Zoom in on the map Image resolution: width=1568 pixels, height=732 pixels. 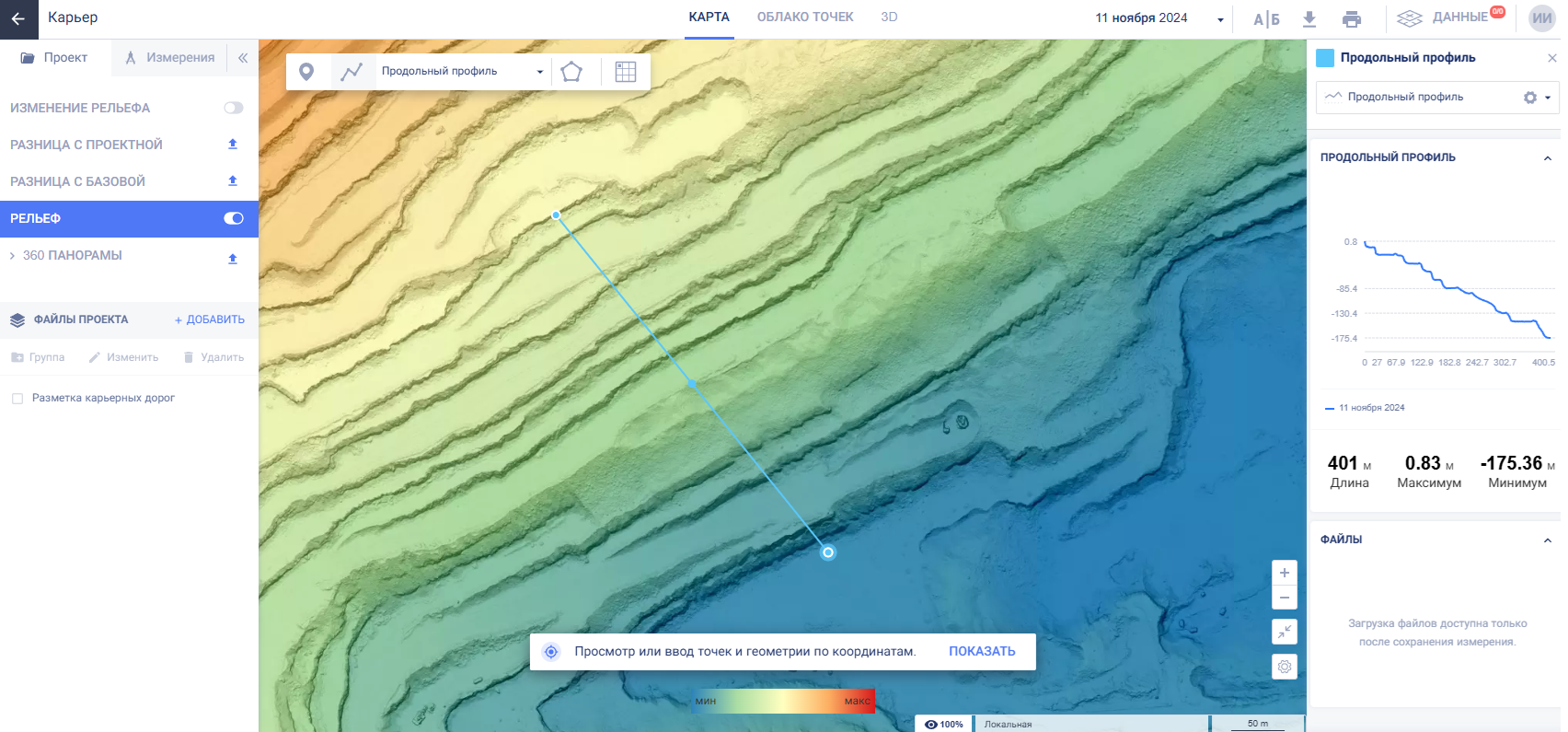point(1285,573)
